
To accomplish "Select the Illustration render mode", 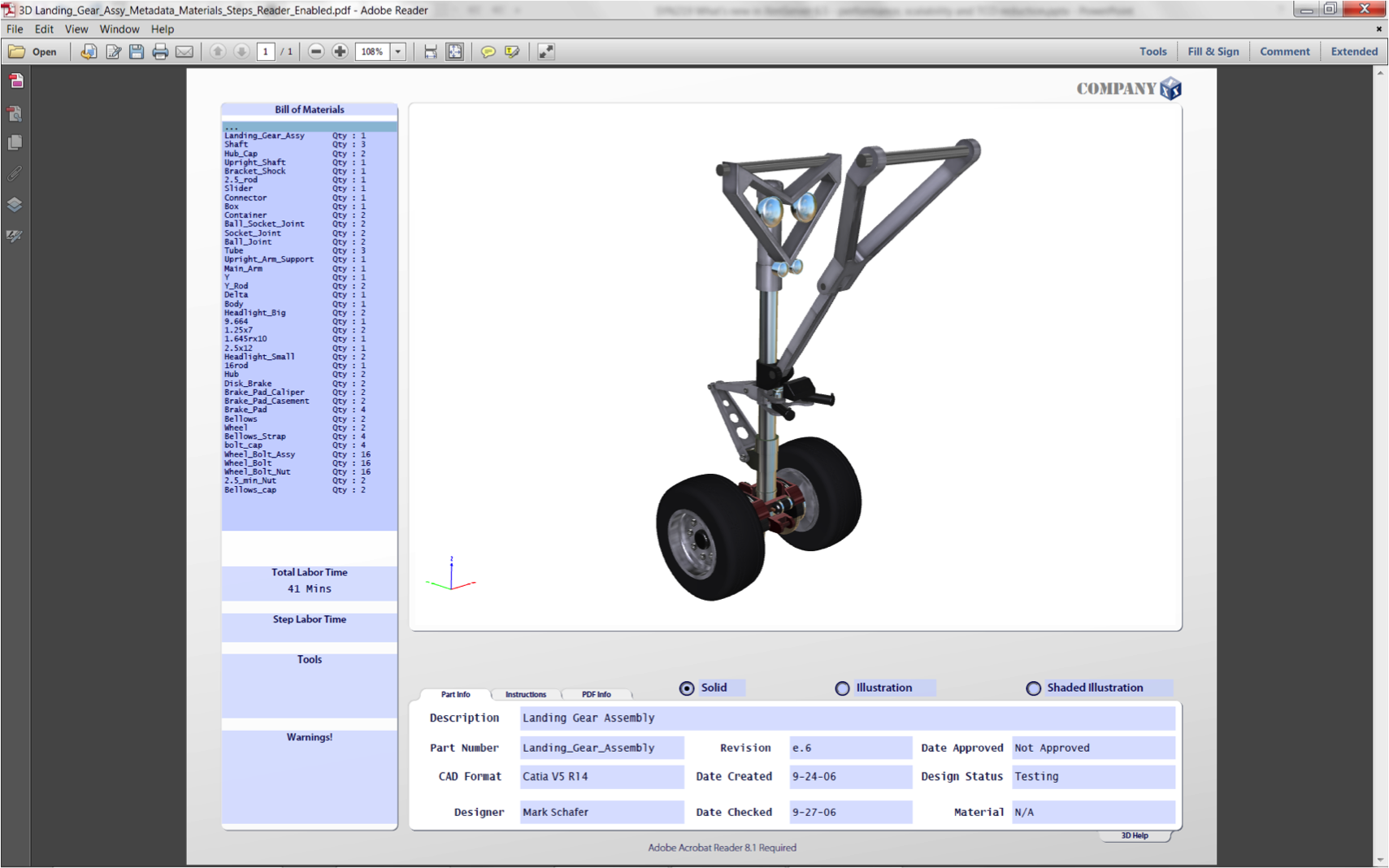I will 842,688.
